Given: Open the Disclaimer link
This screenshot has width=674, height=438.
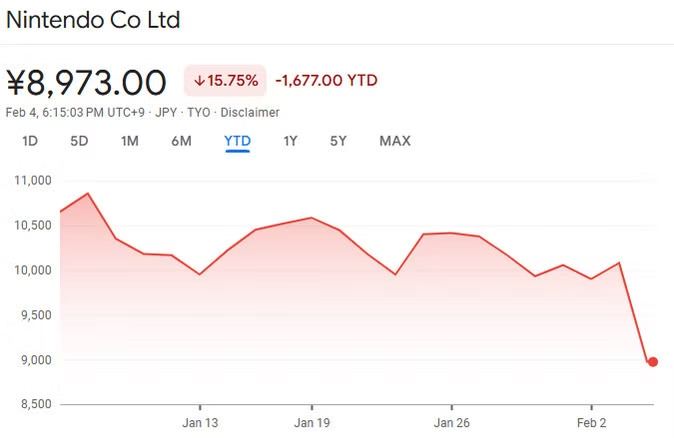Looking at the screenshot, I should click(x=250, y=113).
